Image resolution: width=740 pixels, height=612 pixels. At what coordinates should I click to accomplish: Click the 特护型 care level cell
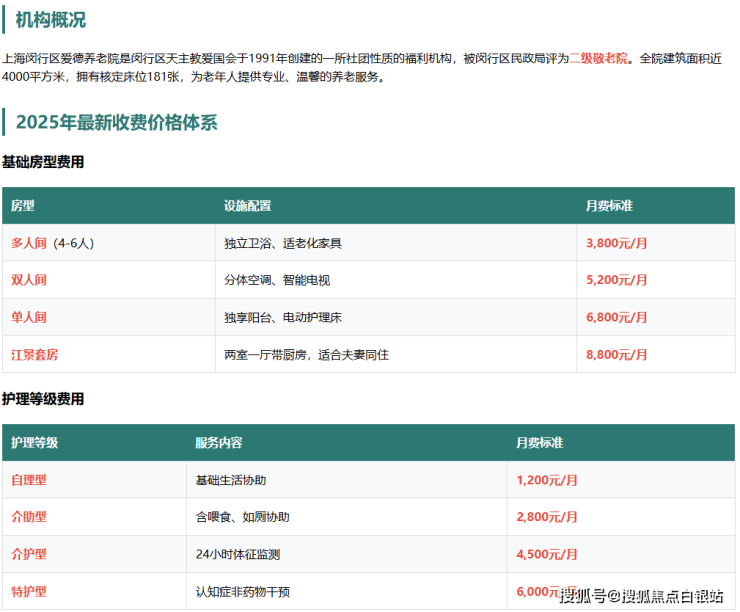click(29, 591)
